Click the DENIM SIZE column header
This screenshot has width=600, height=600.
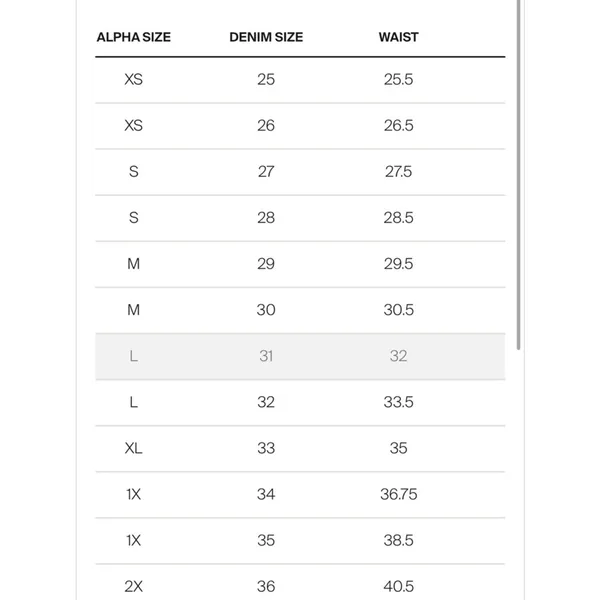pyautogui.click(x=266, y=37)
